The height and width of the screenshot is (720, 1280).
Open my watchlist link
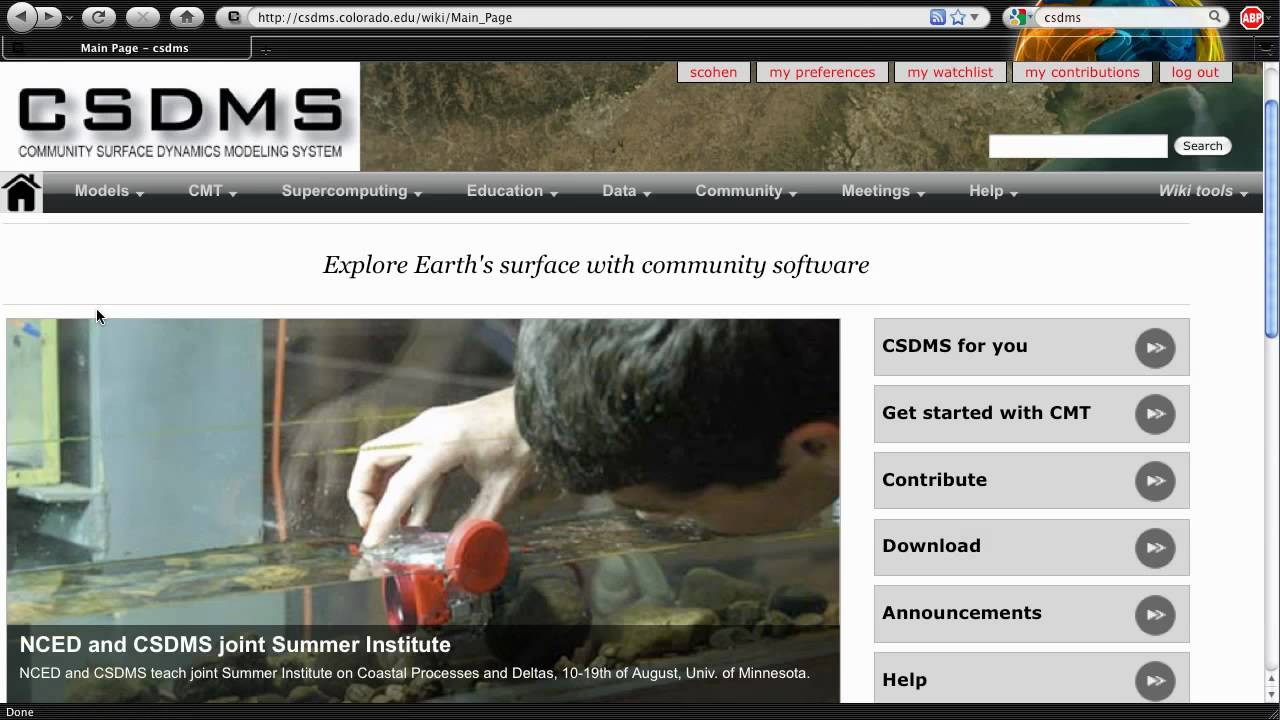(950, 72)
